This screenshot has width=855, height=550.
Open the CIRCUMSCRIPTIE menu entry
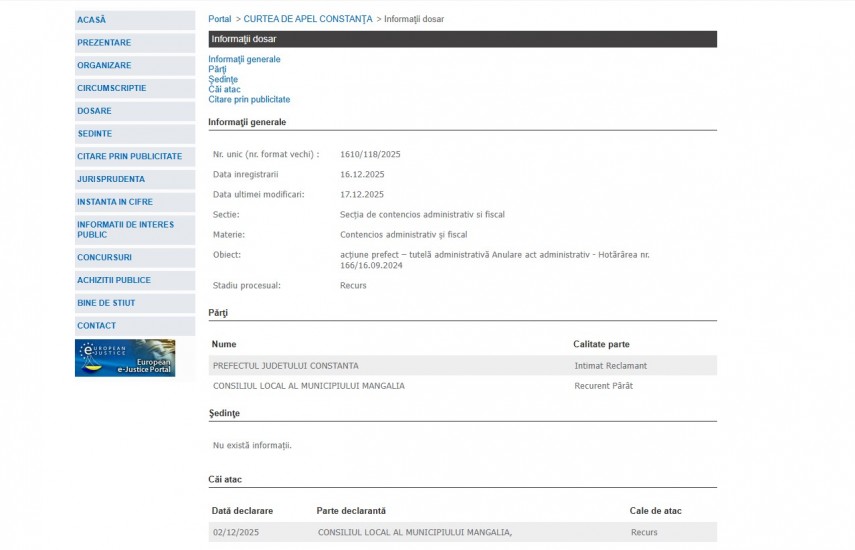pyautogui.click(x=112, y=88)
